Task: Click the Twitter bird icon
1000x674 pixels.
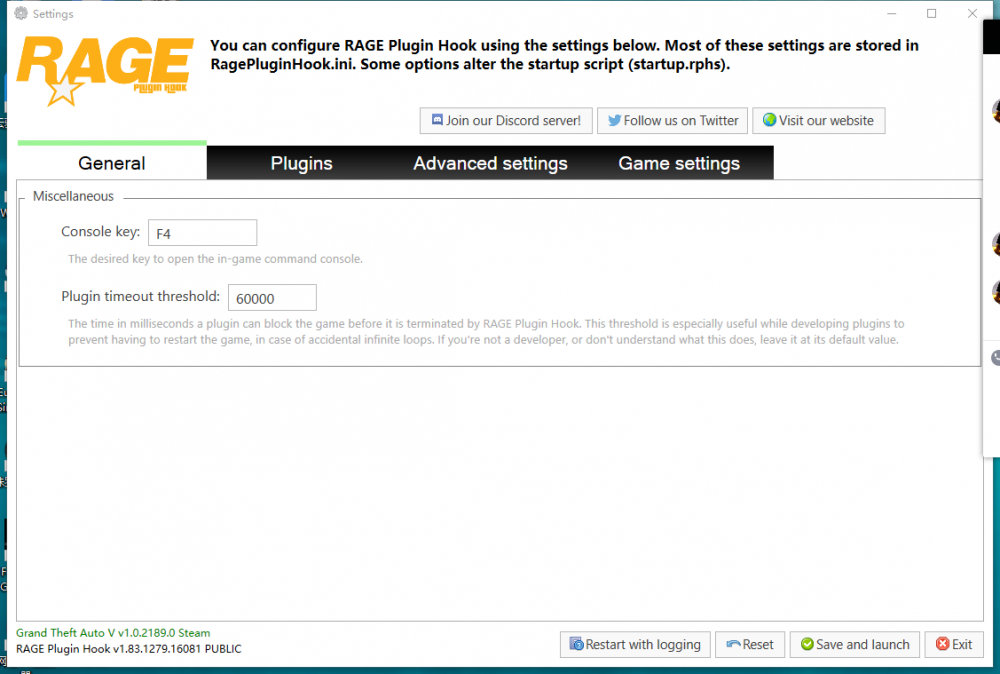Action: 613,121
